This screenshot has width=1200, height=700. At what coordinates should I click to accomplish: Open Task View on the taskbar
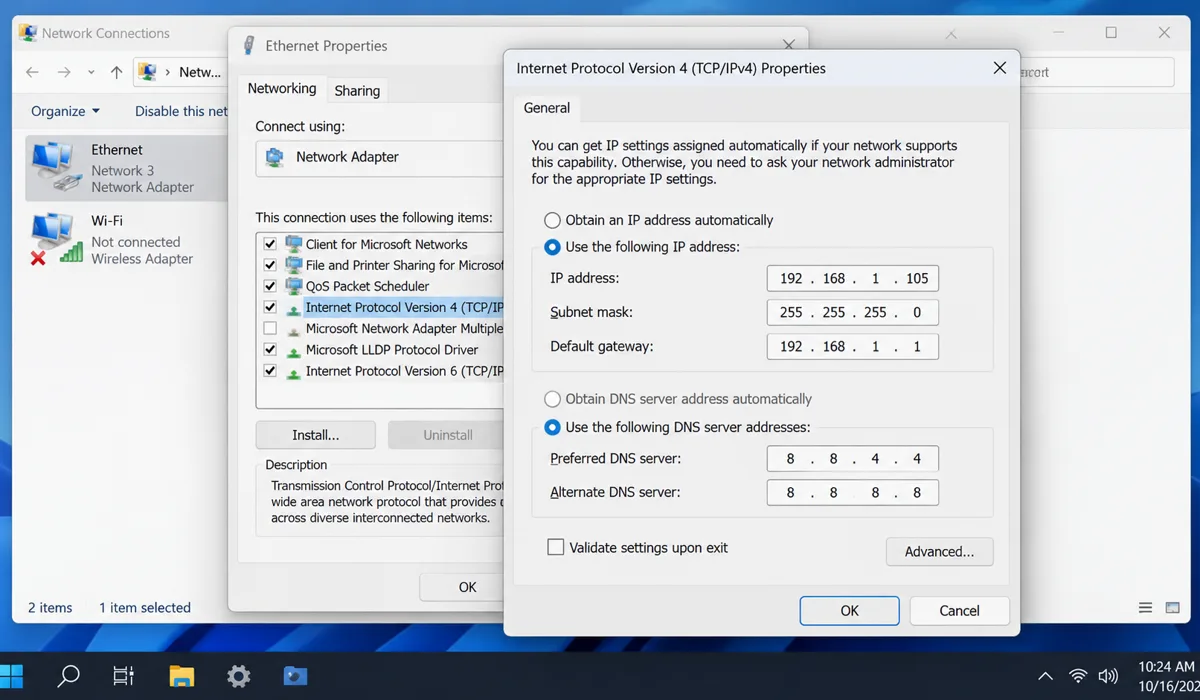(x=123, y=676)
